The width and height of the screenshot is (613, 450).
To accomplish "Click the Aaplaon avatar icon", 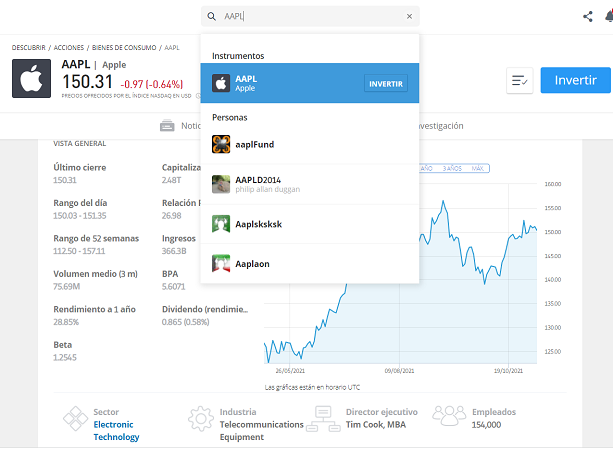I will tap(221, 264).
